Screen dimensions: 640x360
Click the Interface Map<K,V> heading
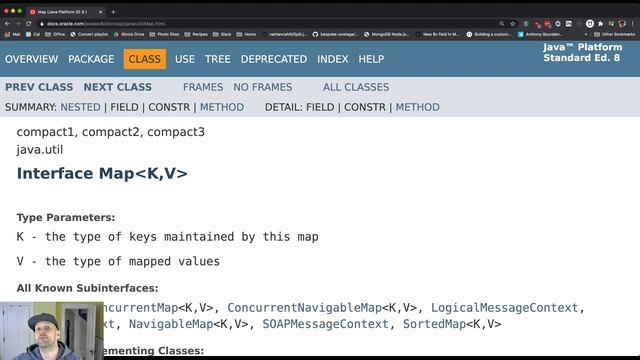pos(102,173)
